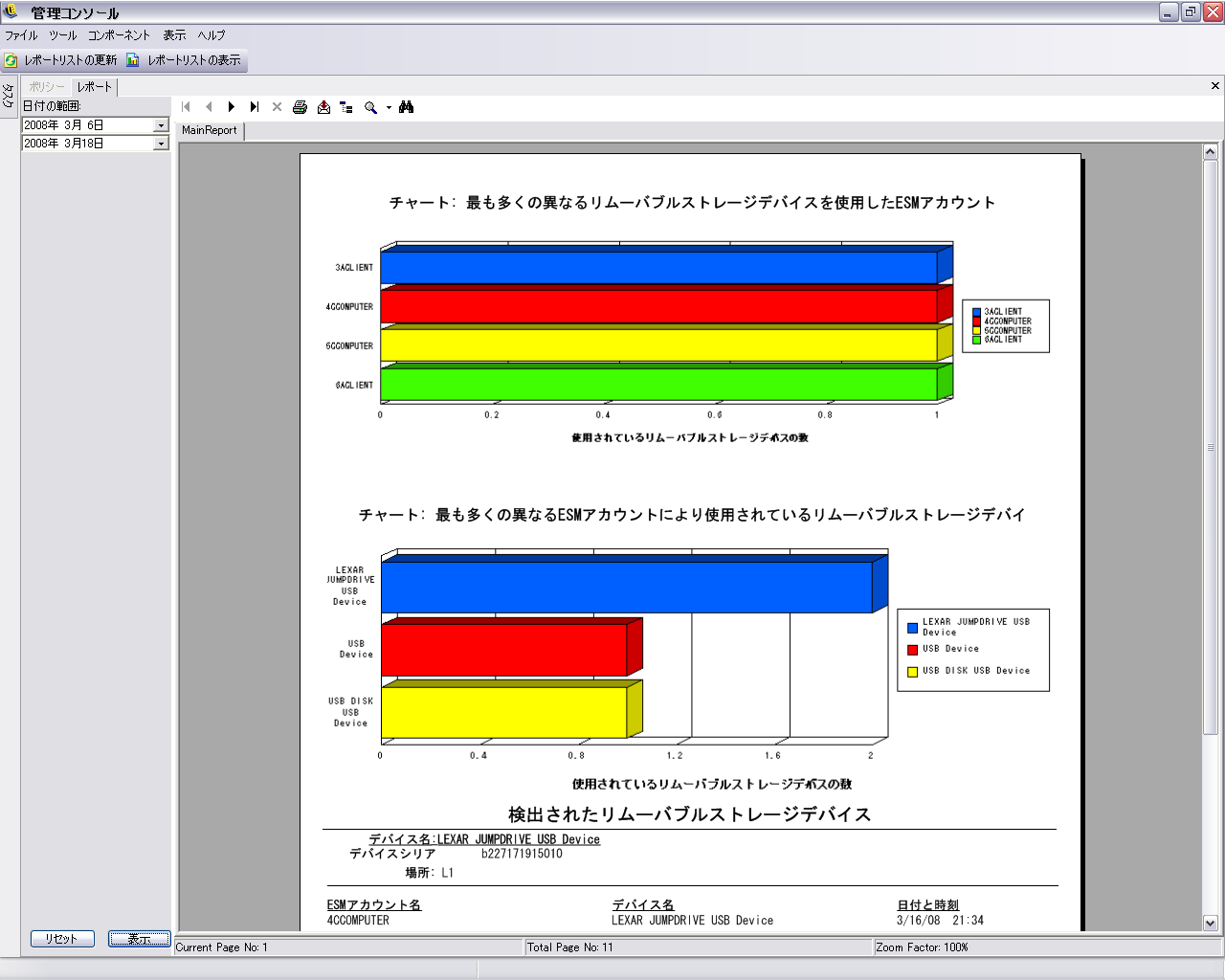Switch to the ポリシー tab

pos(47,87)
